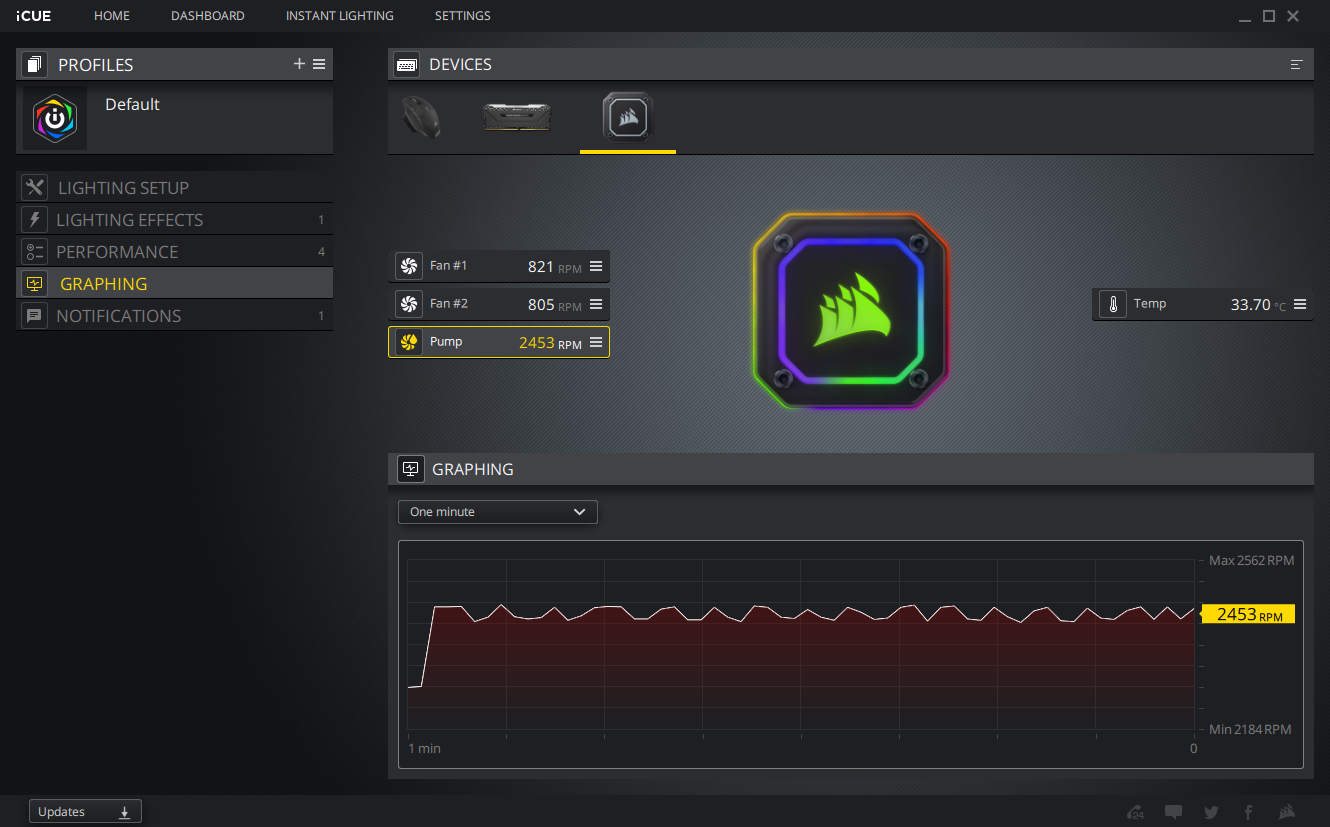The image size is (1330, 827).
Task: Open the DASHBOARD tab
Action: pos(208,16)
